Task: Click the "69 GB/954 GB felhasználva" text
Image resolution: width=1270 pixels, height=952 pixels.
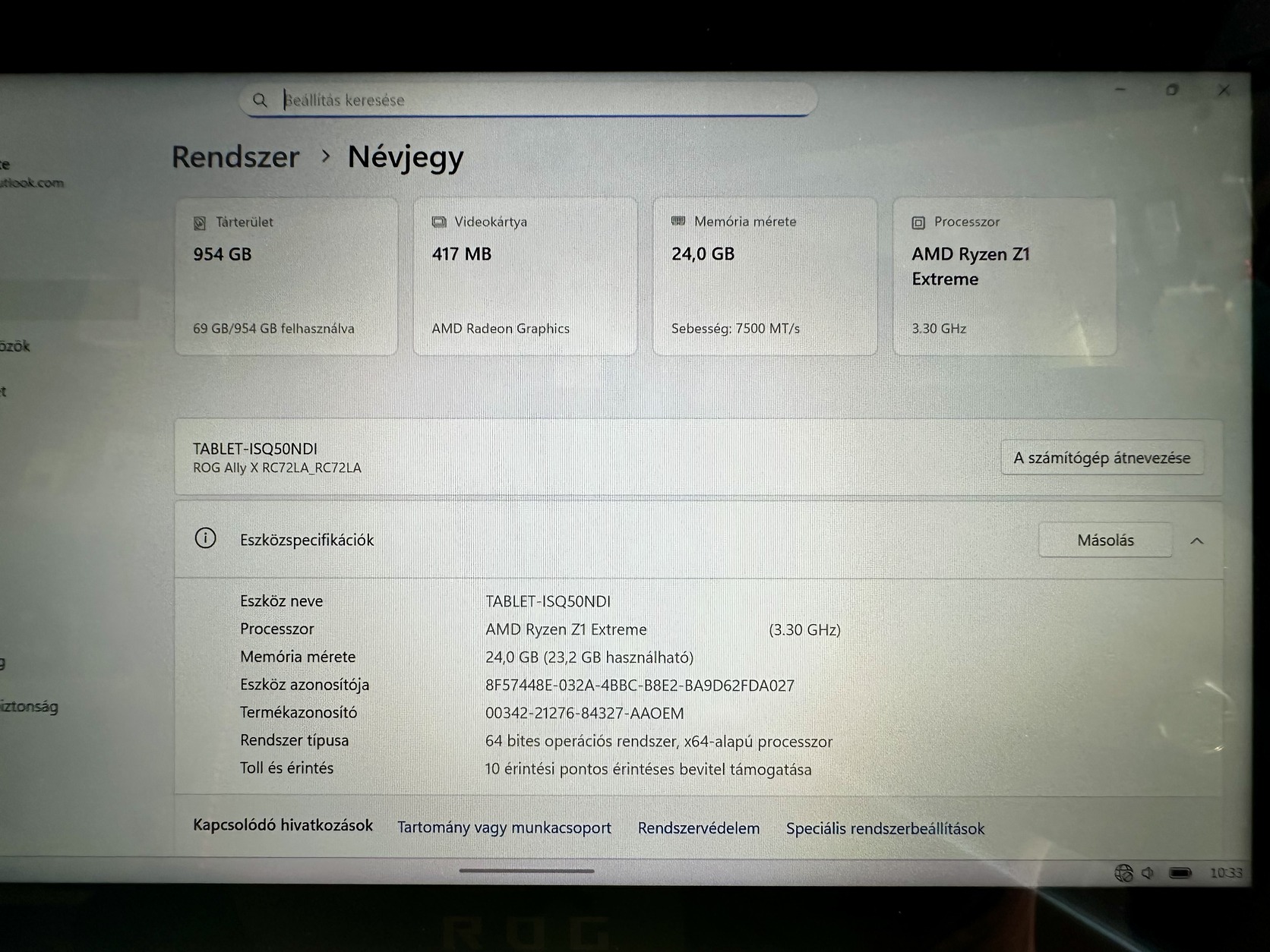Action: (273, 329)
